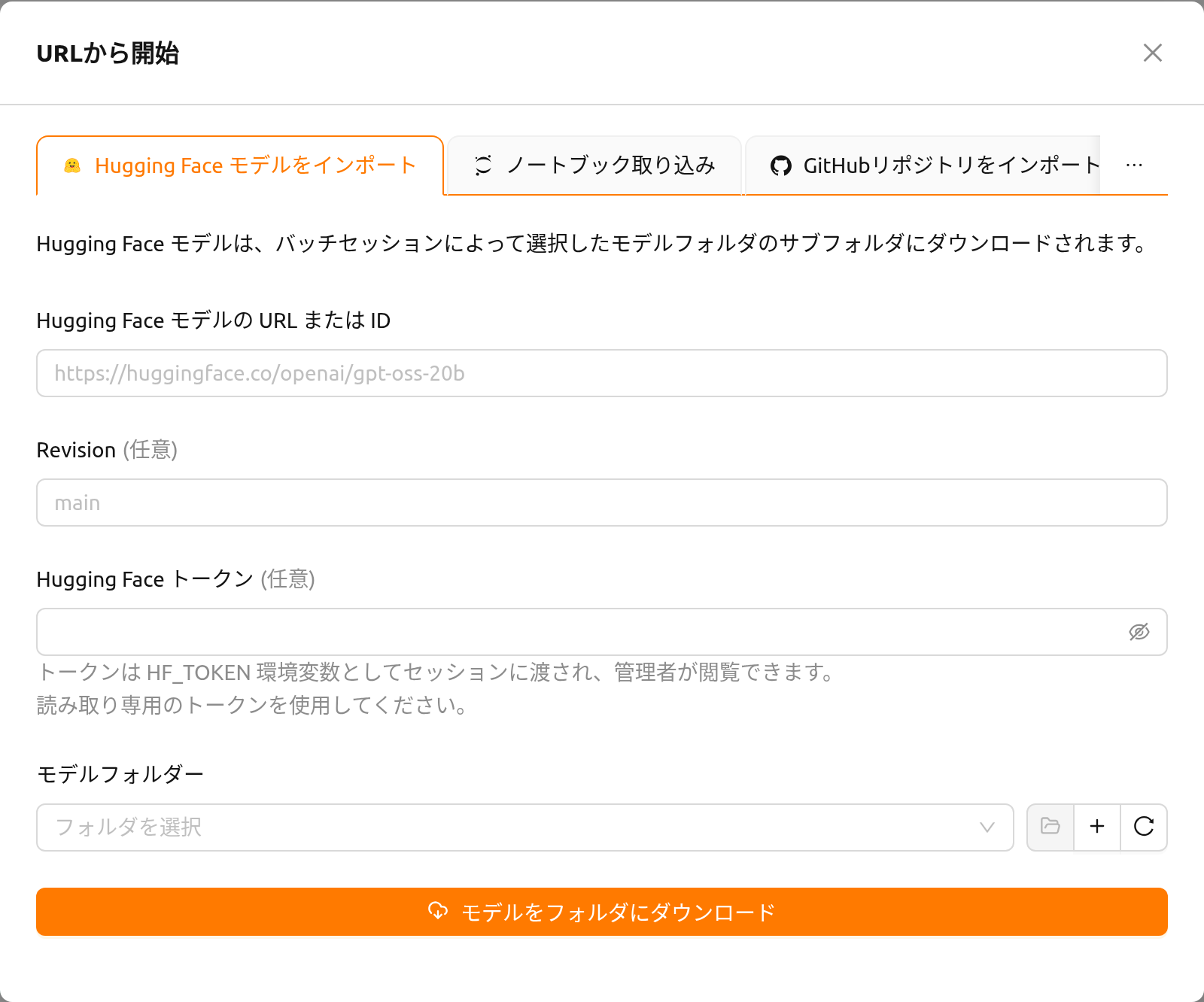The image size is (1204, 1002).
Task: Toggle token visibility with the eye icon
Action: pos(1139,632)
